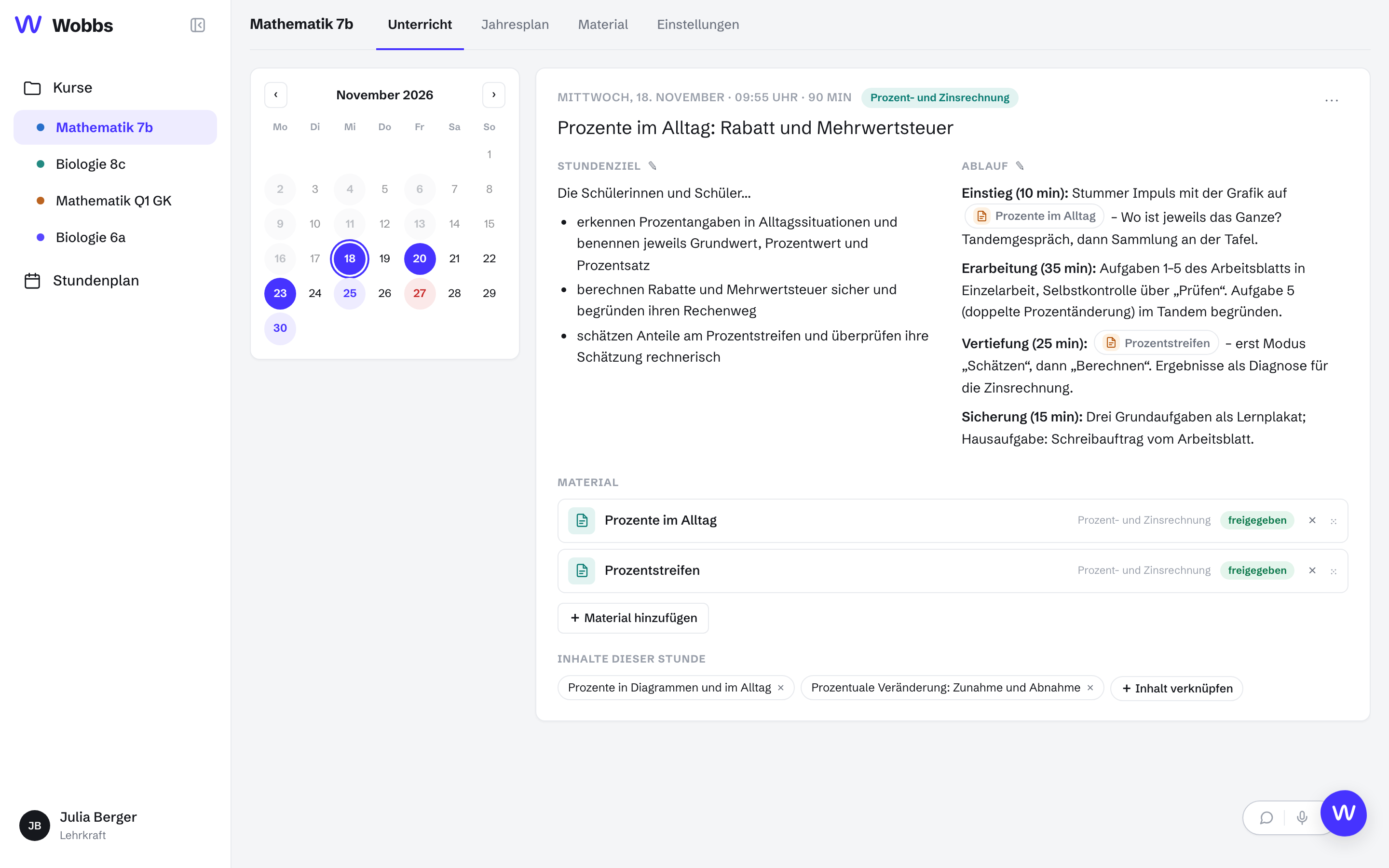Open the chat bubble icon
Viewport: 1389px width, 868px height.
pos(1267,818)
